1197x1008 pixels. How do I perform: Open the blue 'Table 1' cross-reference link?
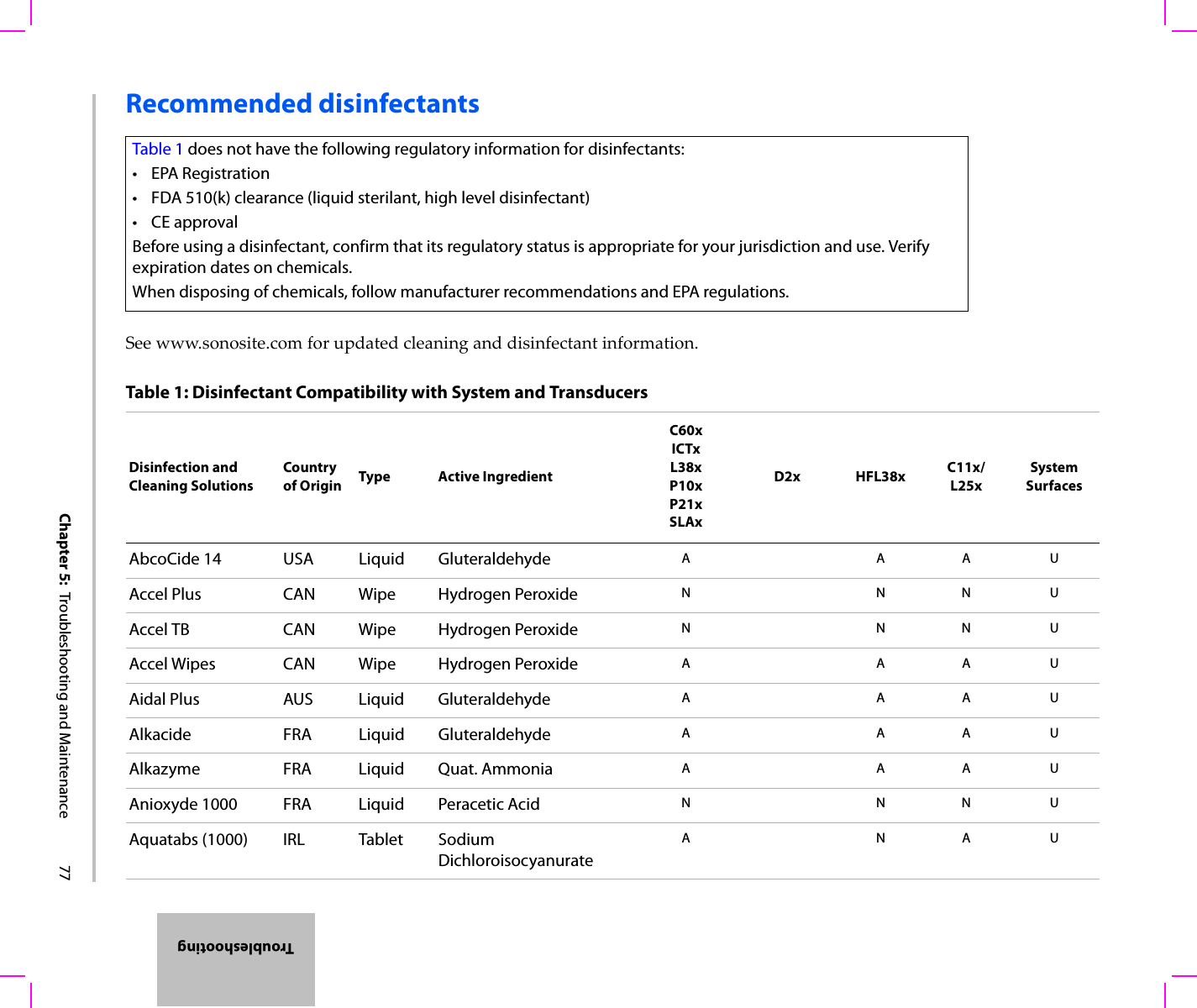[x=157, y=149]
